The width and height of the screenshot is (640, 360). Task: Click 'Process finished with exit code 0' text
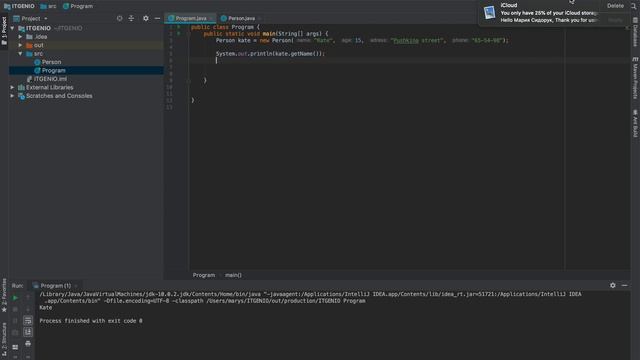point(91,321)
